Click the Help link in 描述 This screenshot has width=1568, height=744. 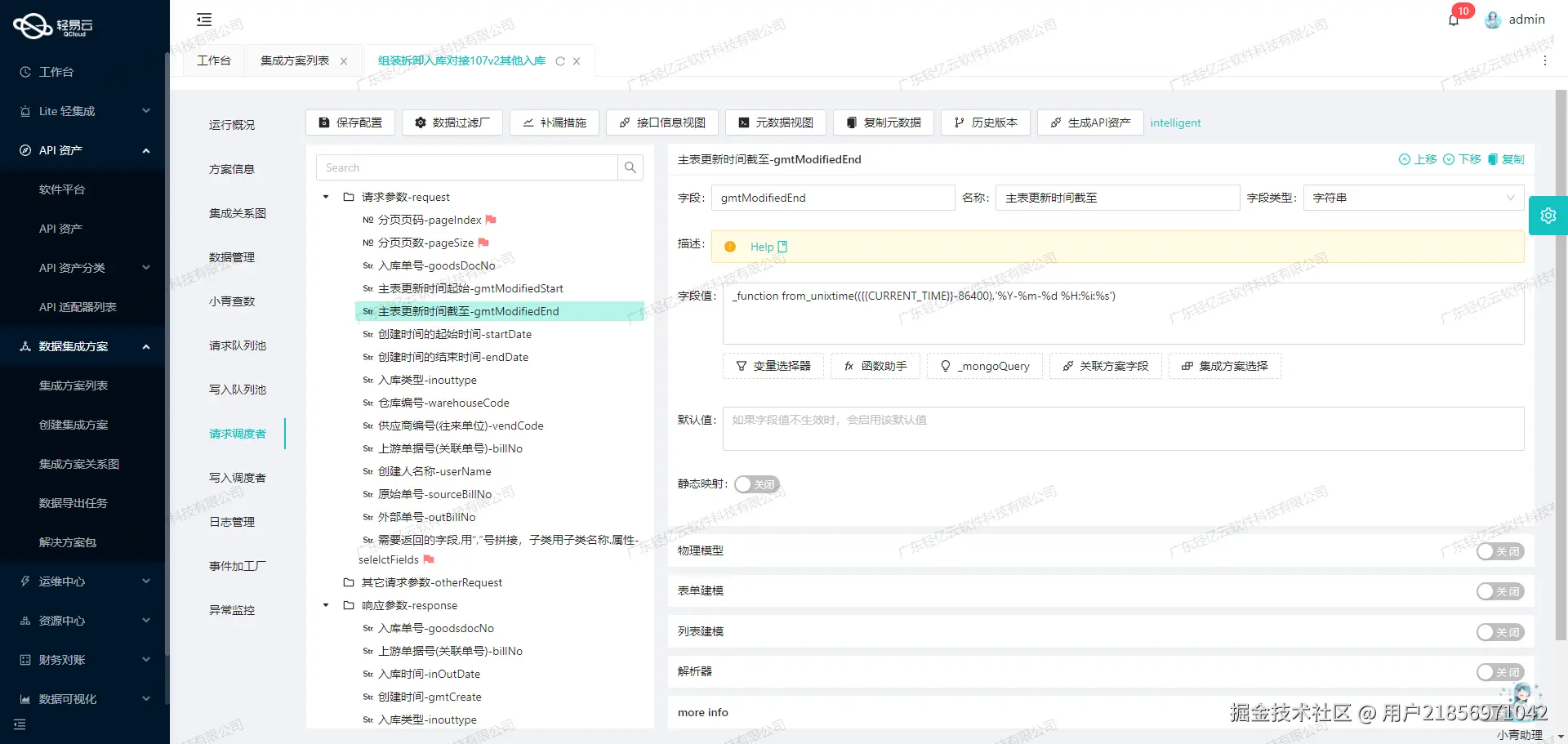point(763,246)
